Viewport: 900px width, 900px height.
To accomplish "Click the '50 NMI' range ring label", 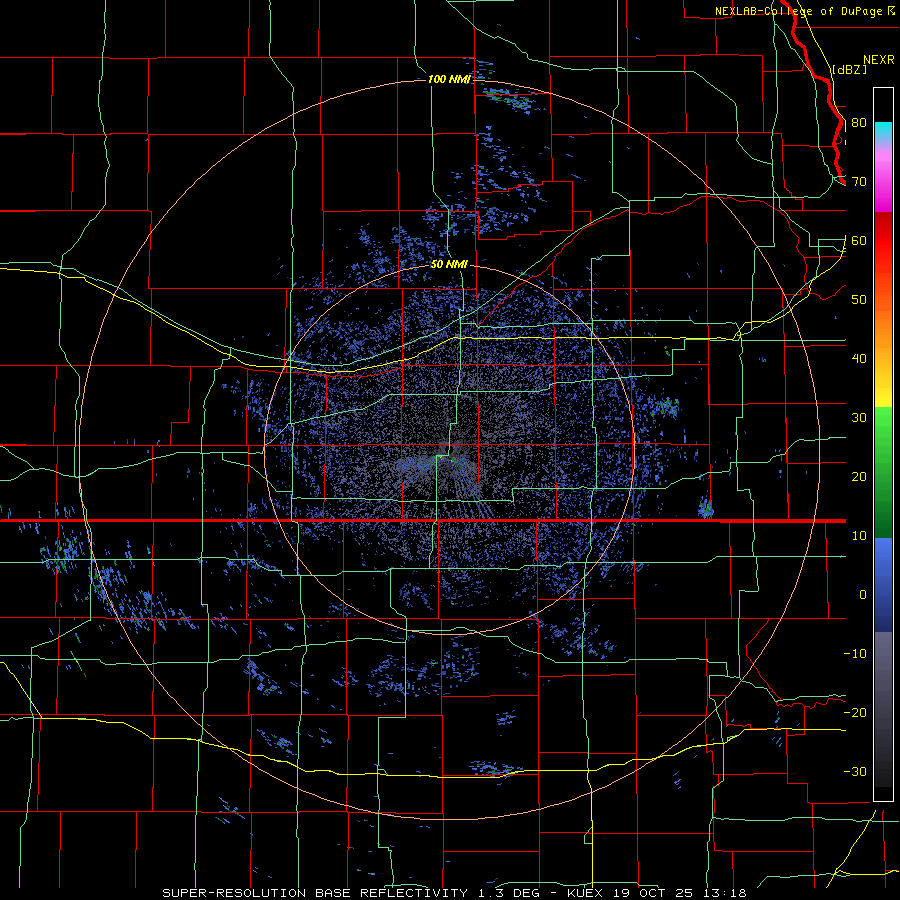I will [x=449, y=264].
